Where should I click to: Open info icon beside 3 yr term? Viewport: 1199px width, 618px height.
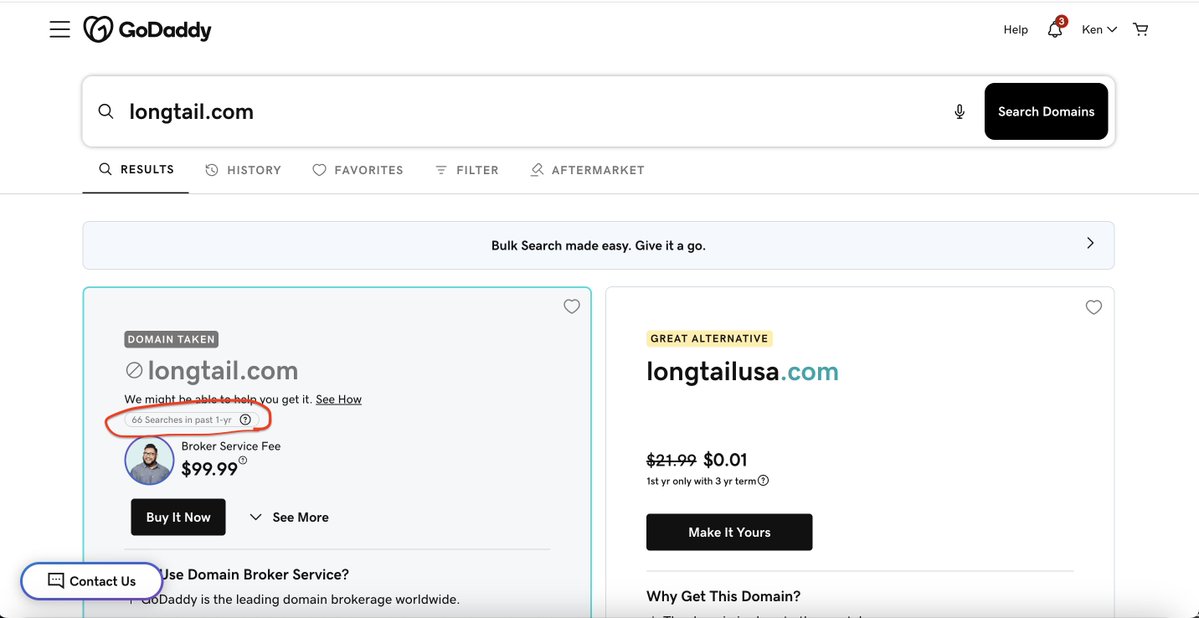[763, 481]
